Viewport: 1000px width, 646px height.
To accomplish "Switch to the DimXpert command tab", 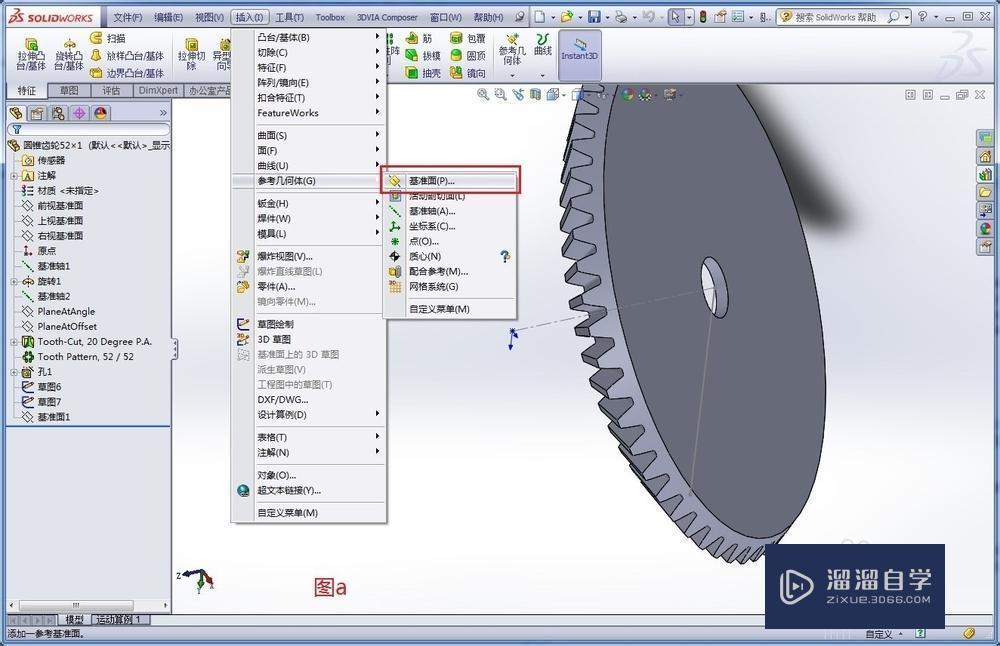I will (158, 91).
